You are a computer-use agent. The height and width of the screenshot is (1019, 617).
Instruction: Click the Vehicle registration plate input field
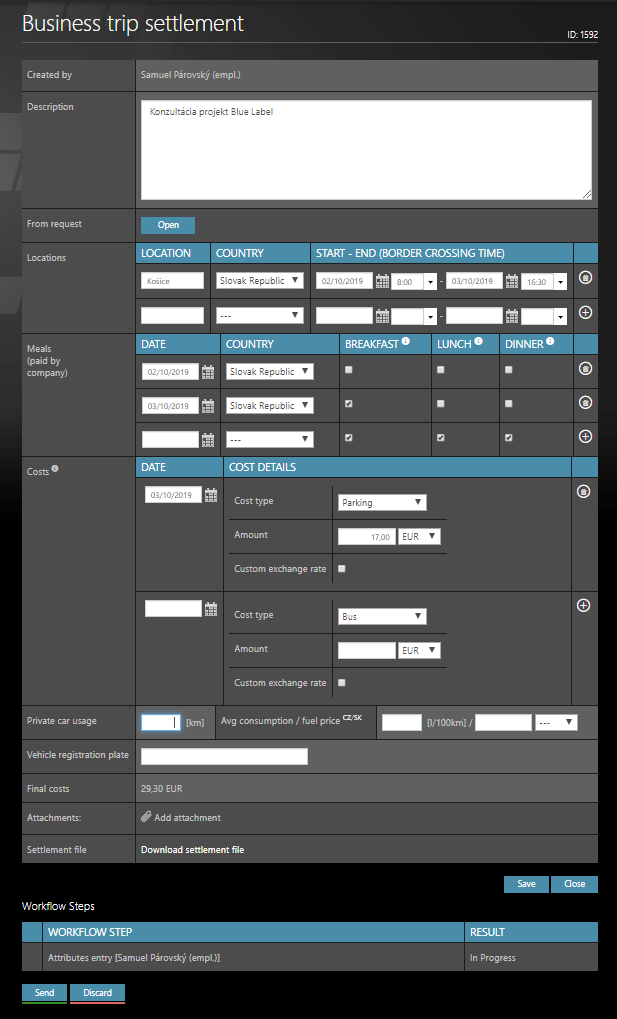pyautogui.click(x=224, y=756)
